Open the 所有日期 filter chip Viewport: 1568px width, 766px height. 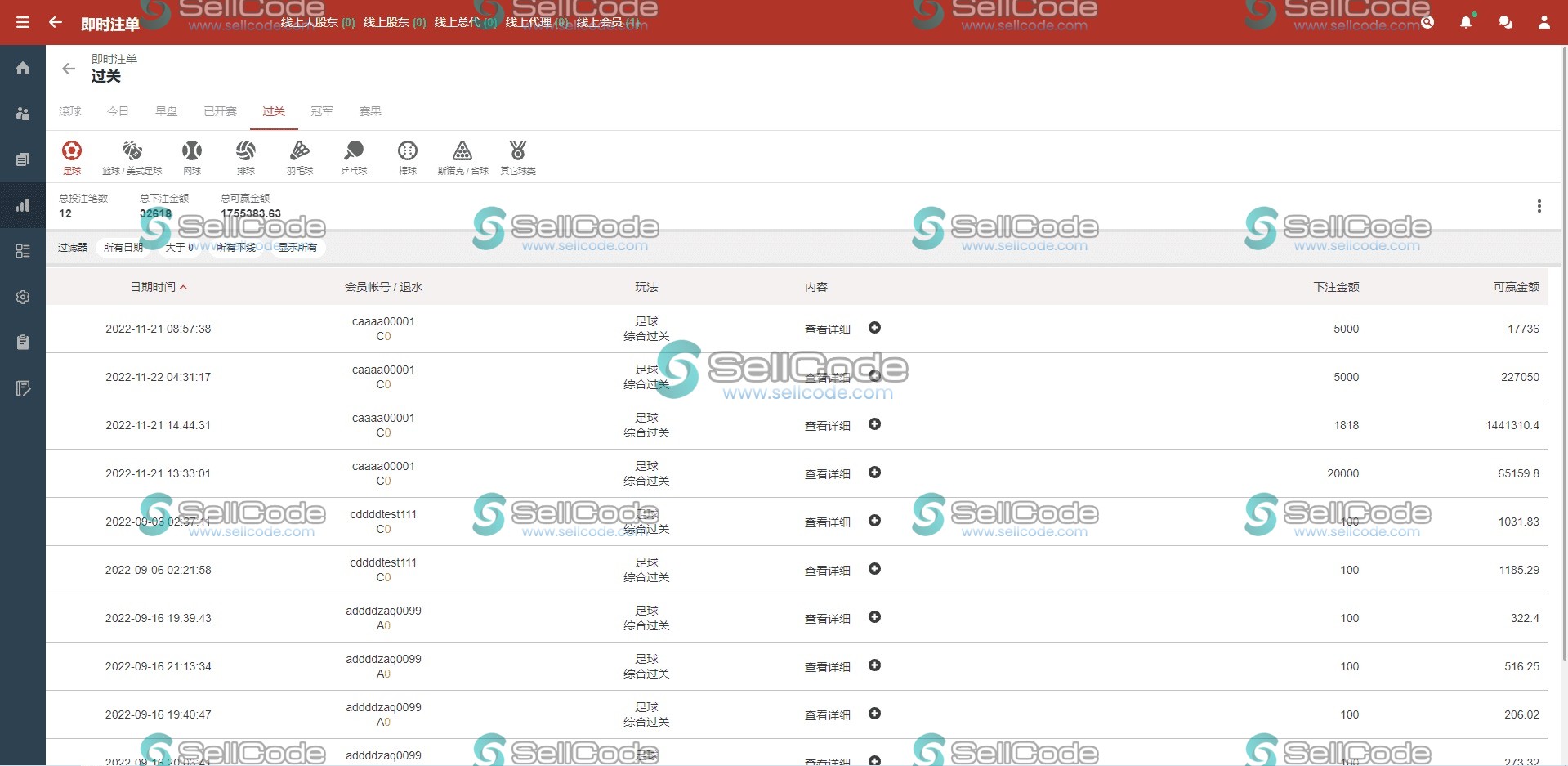(123, 246)
